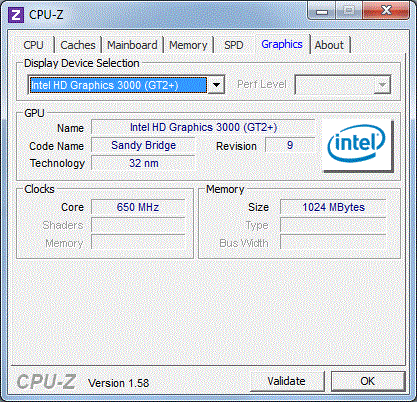
Task: Click the CPU-Z logo text at bottom
Action: 46,382
